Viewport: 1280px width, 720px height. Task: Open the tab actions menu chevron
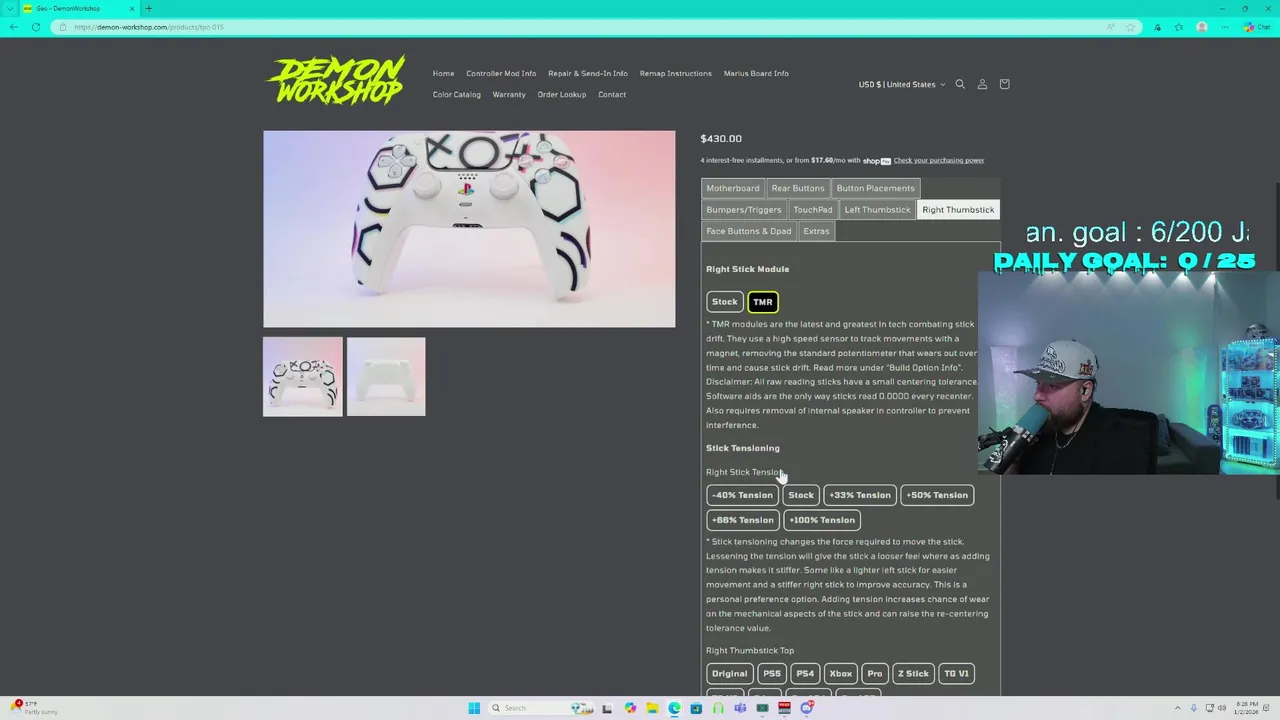11,8
